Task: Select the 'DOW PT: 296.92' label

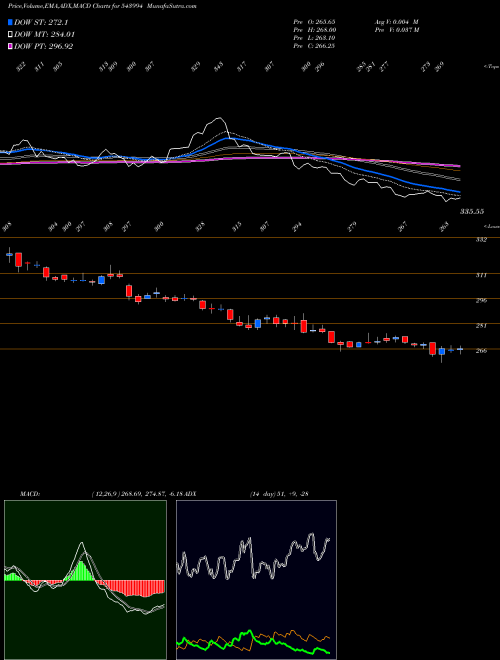Action: [x=44, y=46]
